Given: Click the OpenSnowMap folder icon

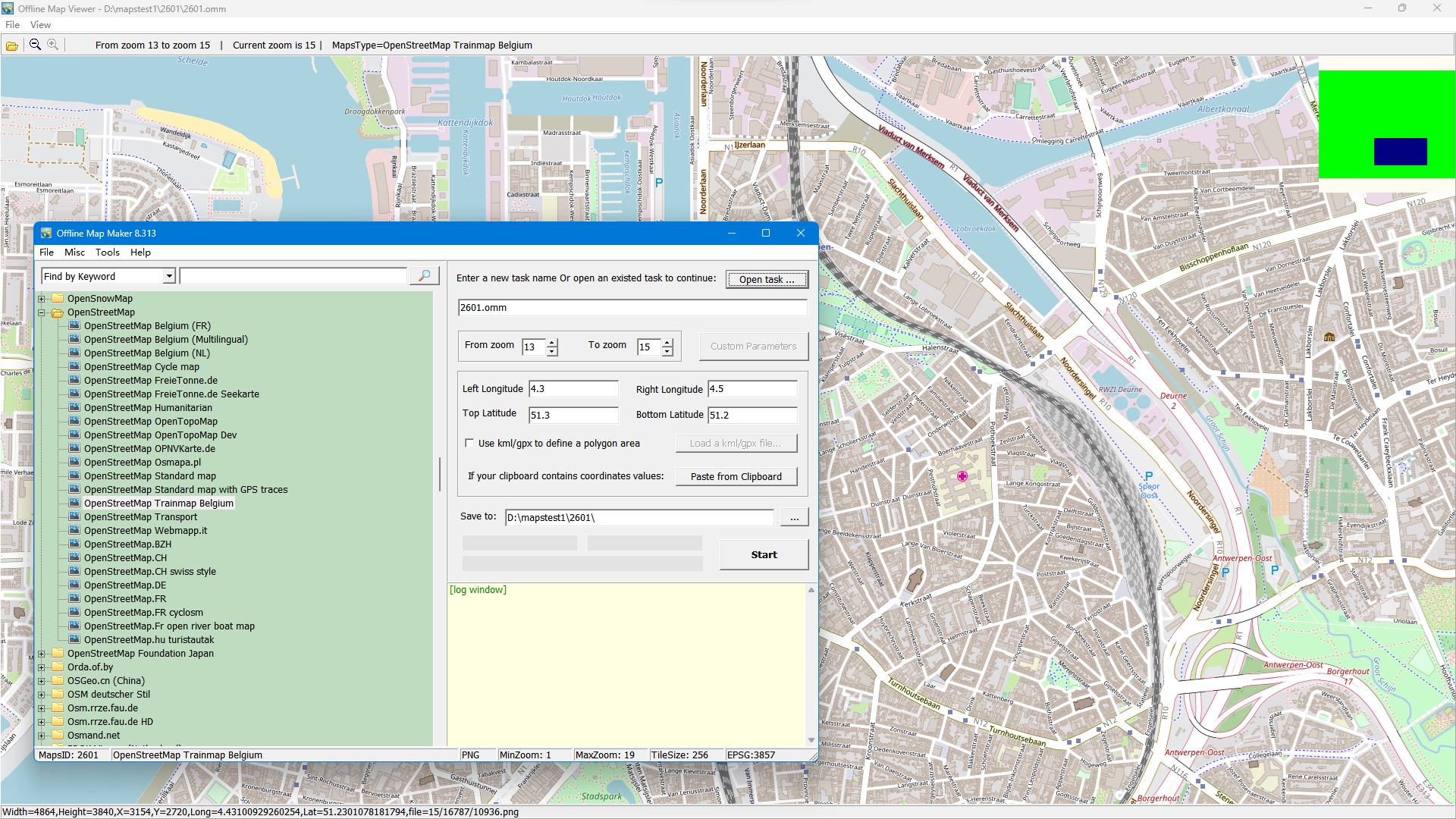Looking at the screenshot, I should pyautogui.click(x=58, y=299).
